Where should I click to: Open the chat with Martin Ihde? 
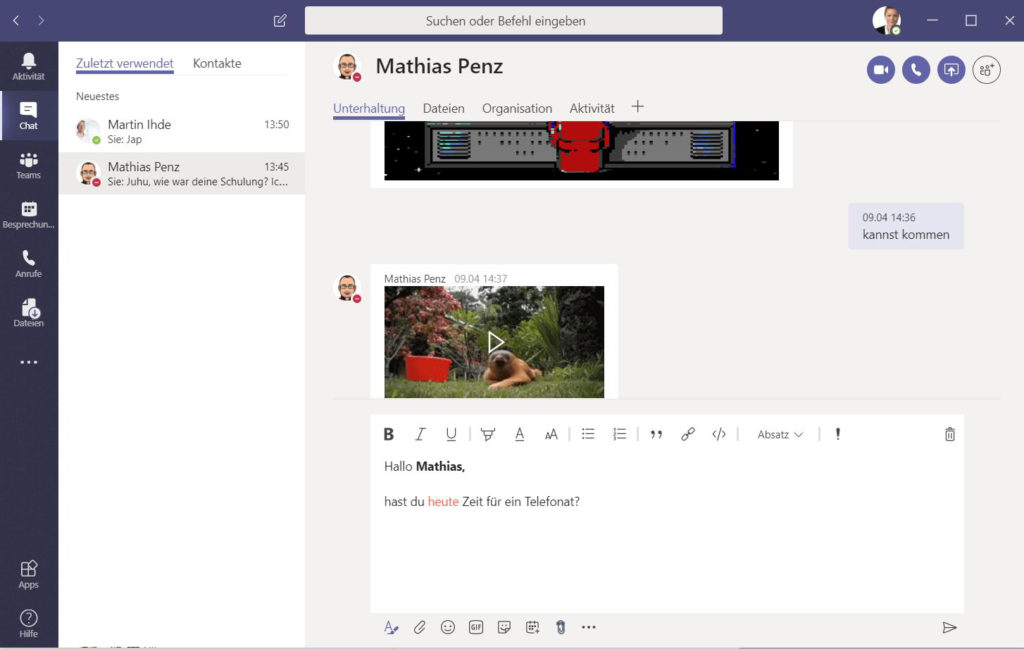[182, 131]
